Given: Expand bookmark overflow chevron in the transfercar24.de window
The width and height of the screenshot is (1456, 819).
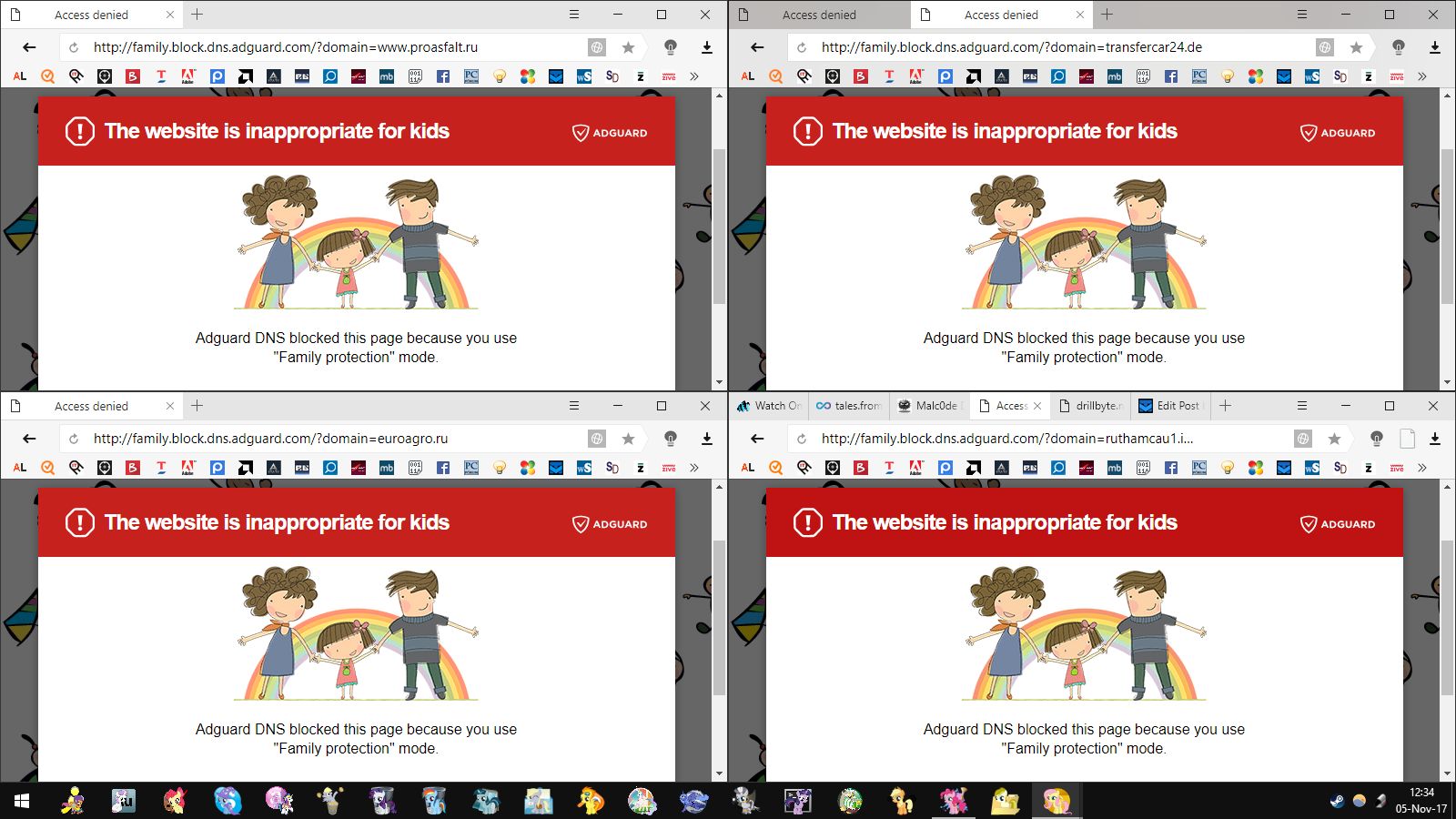Looking at the screenshot, I should pyautogui.click(x=1422, y=76).
